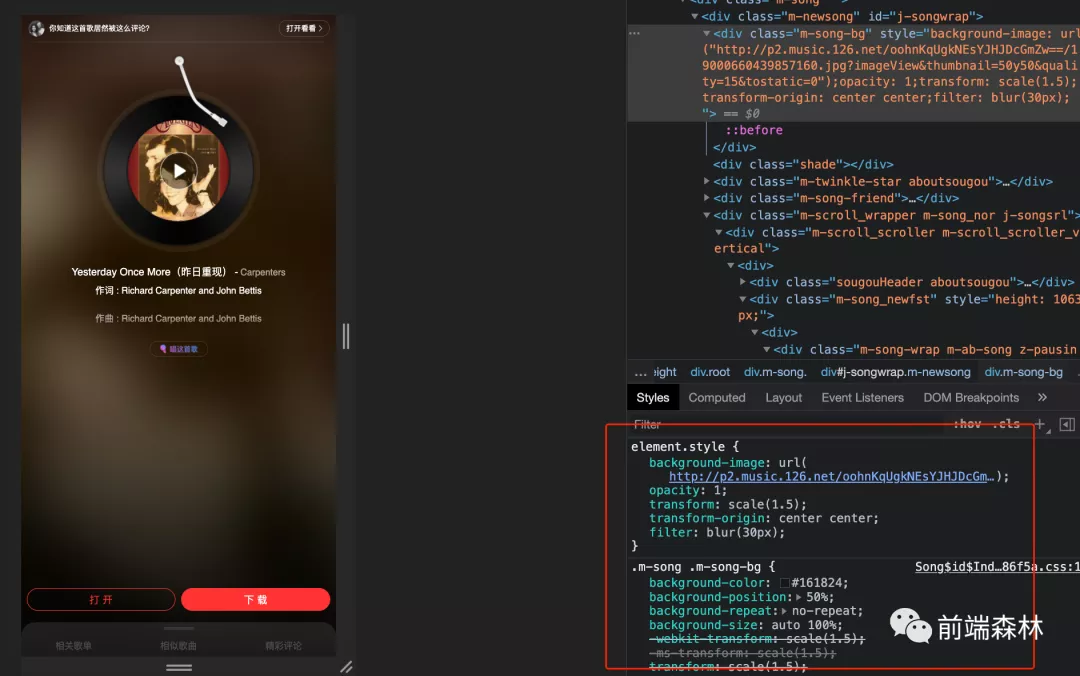Click the ellipsis actions icon beside selected node
1080x676 pixels.
[634, 33]
